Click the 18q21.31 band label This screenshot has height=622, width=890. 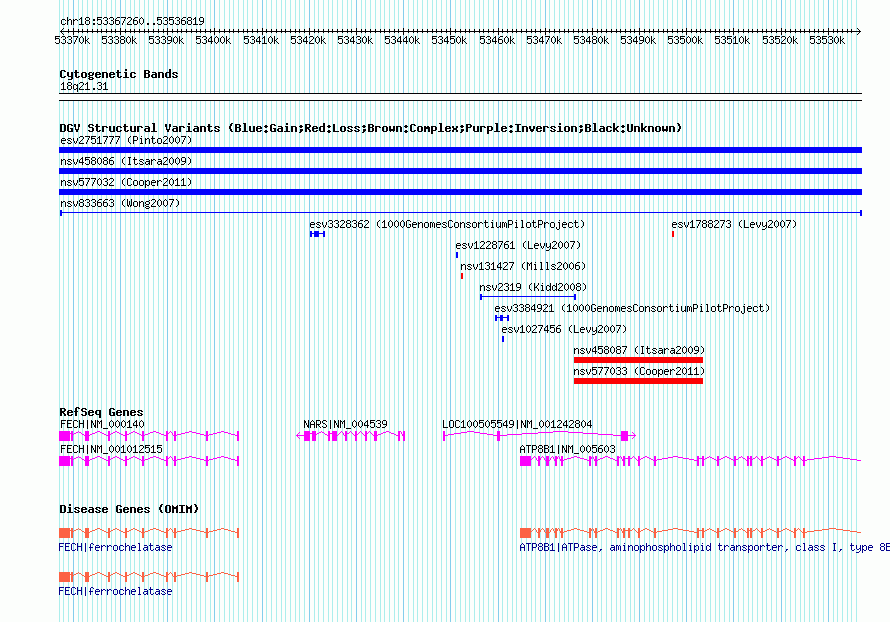coord(84,86)
